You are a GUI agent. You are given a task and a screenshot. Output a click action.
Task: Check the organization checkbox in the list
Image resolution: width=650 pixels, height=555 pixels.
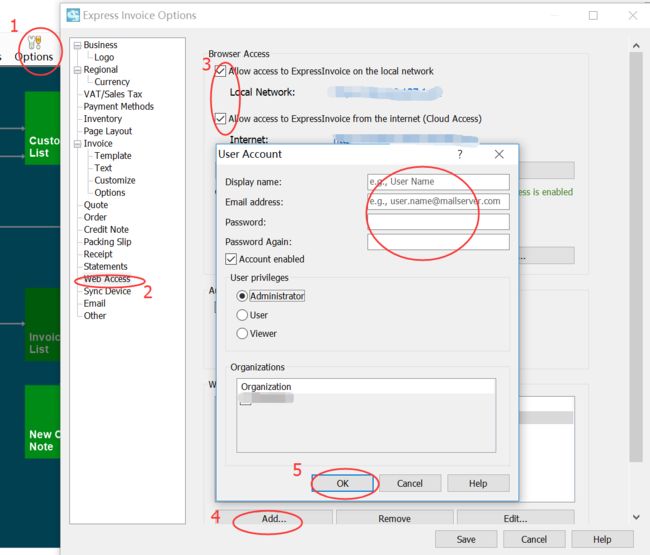coord(245,400)
